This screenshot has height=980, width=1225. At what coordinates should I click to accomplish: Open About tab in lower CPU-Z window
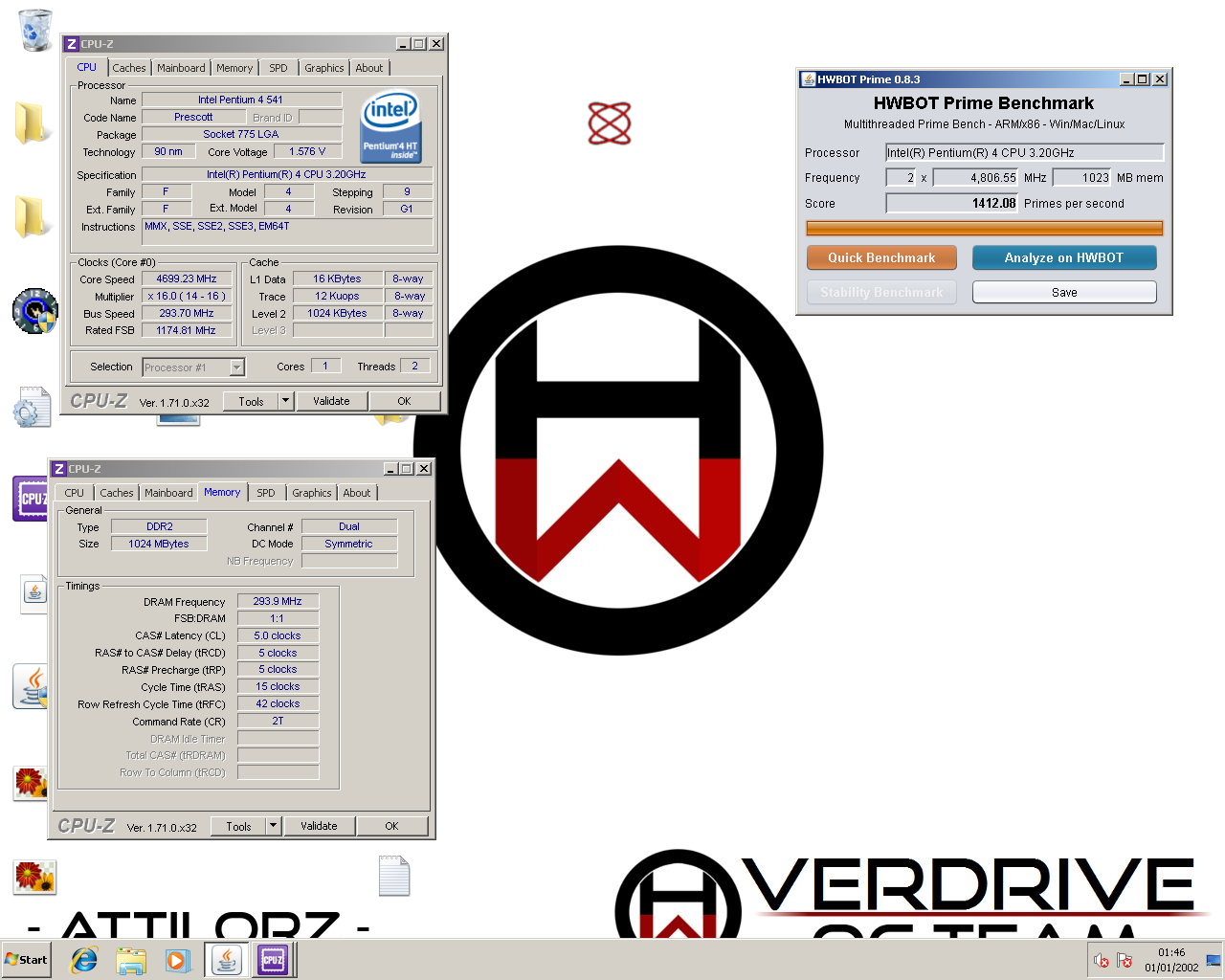tap(357, 493)
